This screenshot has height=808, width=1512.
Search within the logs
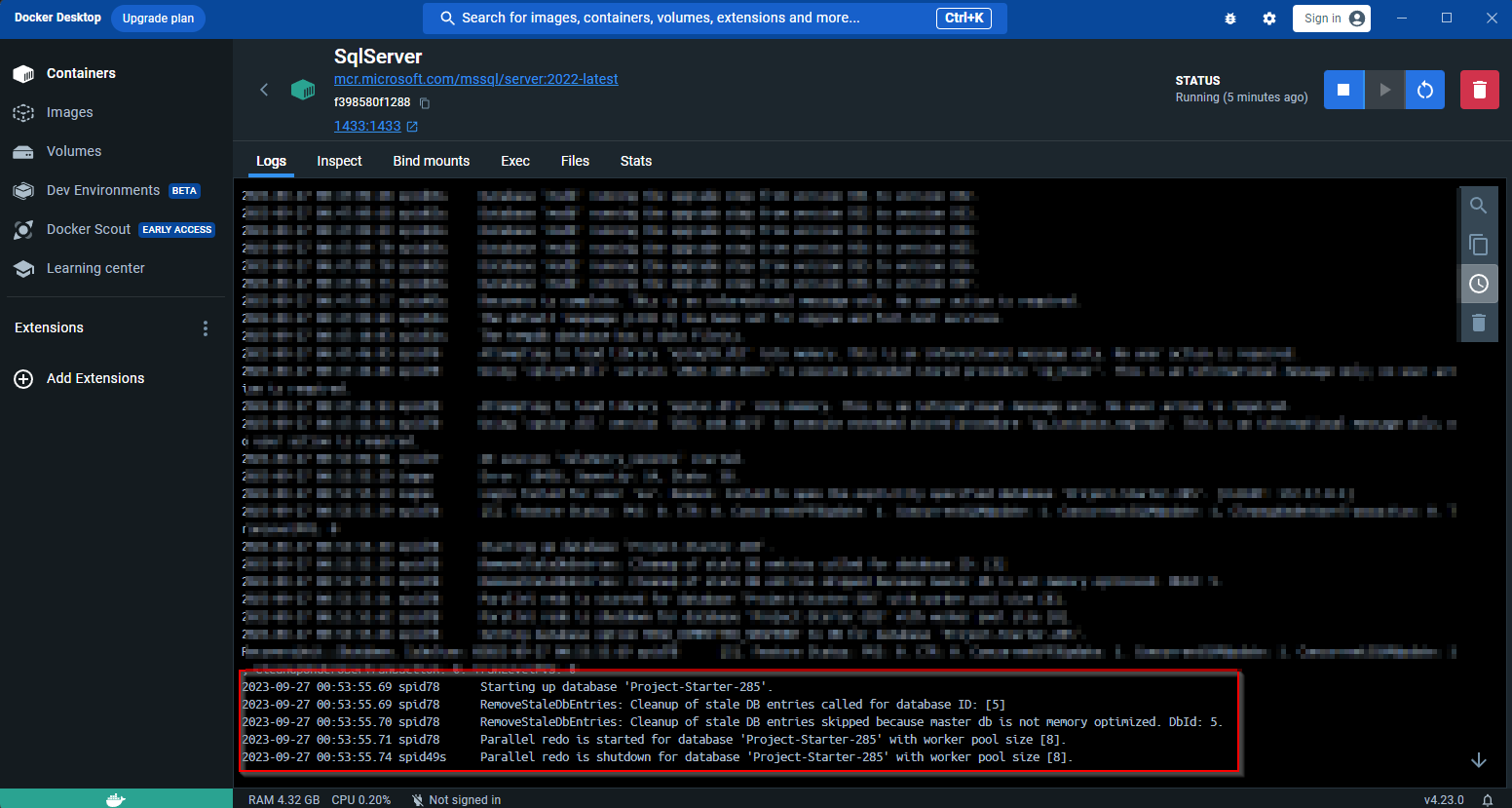click(1478, 206)
